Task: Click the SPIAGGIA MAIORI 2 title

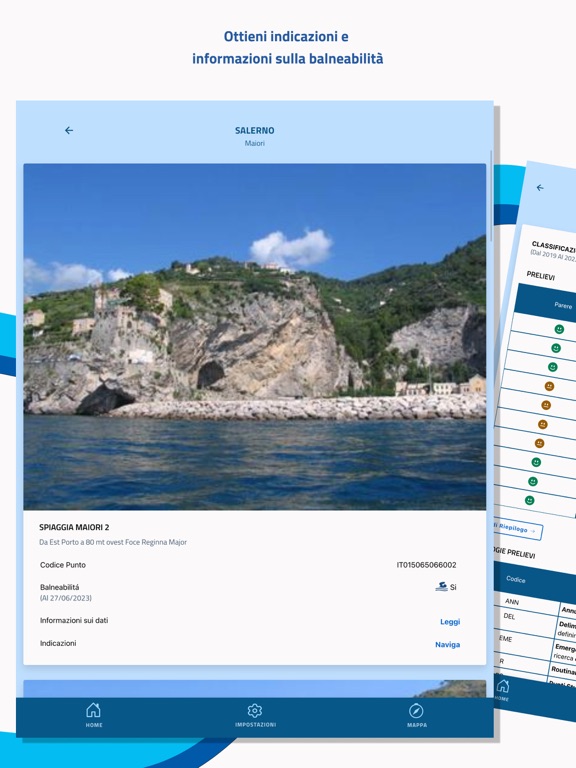Action: pyautogui.click(x=74, y=527)
